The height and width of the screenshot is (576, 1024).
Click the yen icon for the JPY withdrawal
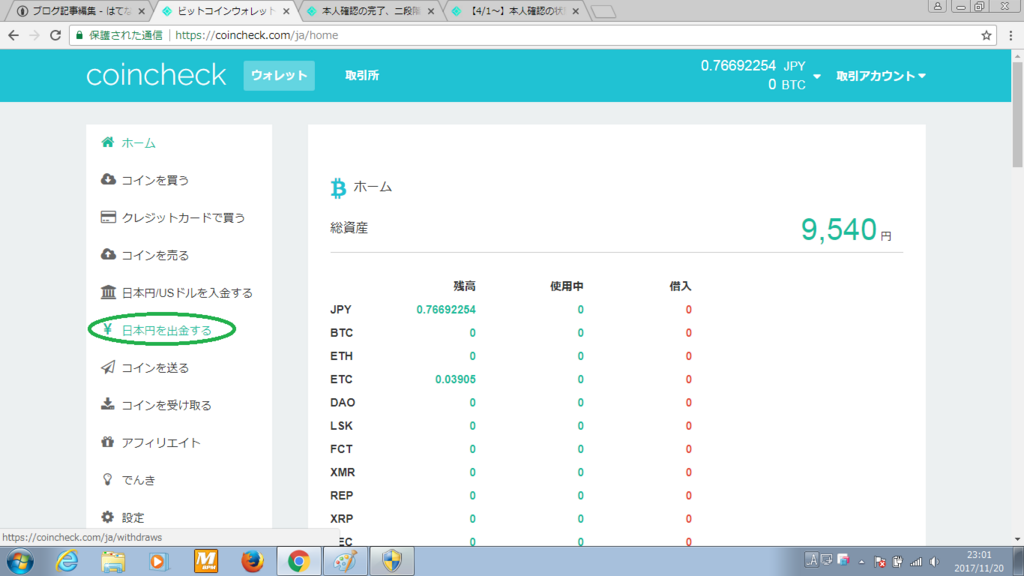point(108,329)
